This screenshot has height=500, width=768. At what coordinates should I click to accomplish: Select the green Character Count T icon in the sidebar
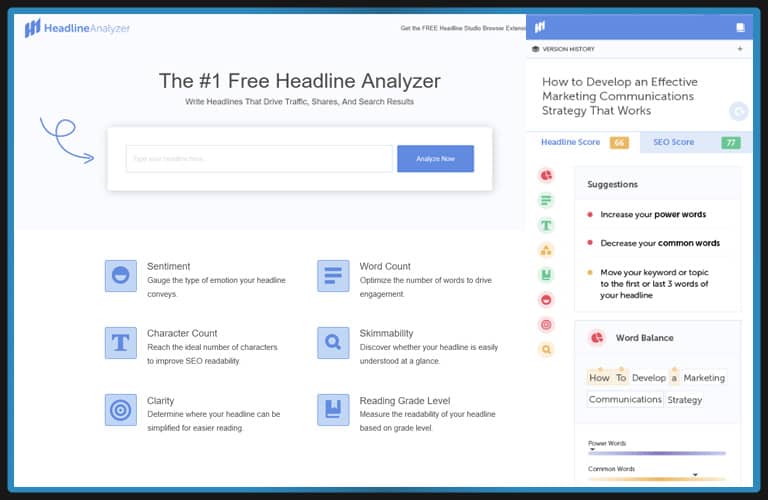pyautogui.click(x=546, y=225)
